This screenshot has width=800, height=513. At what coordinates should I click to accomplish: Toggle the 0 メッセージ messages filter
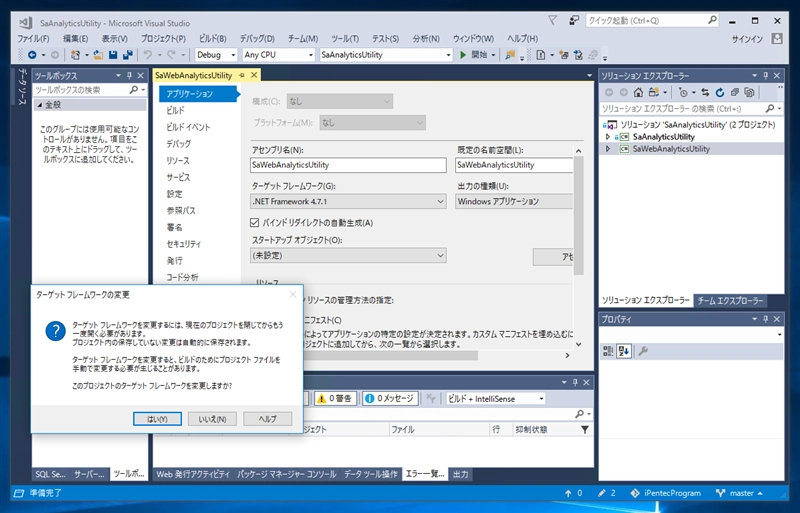click(x=390, y=399)
